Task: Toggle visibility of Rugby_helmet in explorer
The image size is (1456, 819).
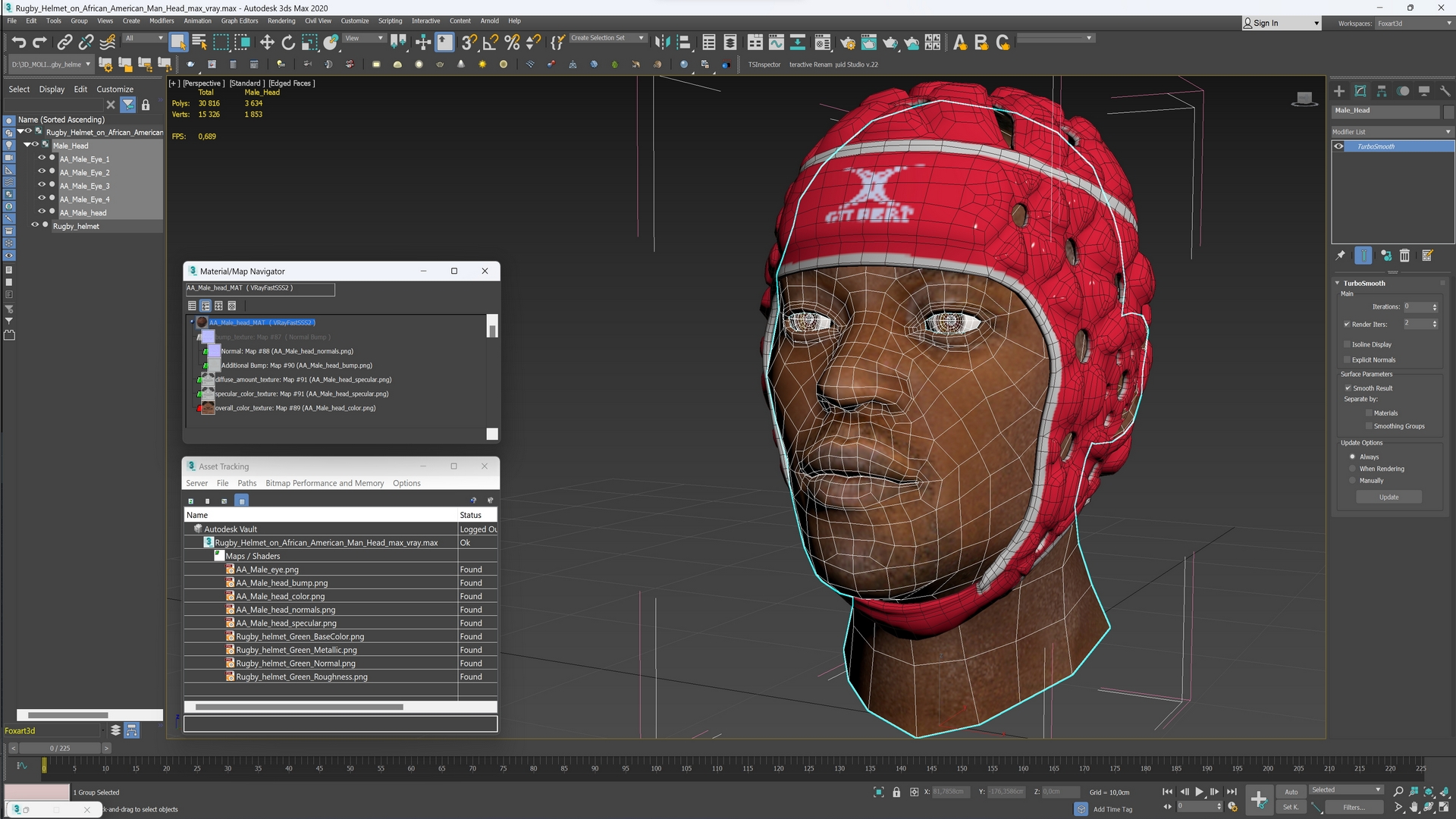Action: pos(35,225)
